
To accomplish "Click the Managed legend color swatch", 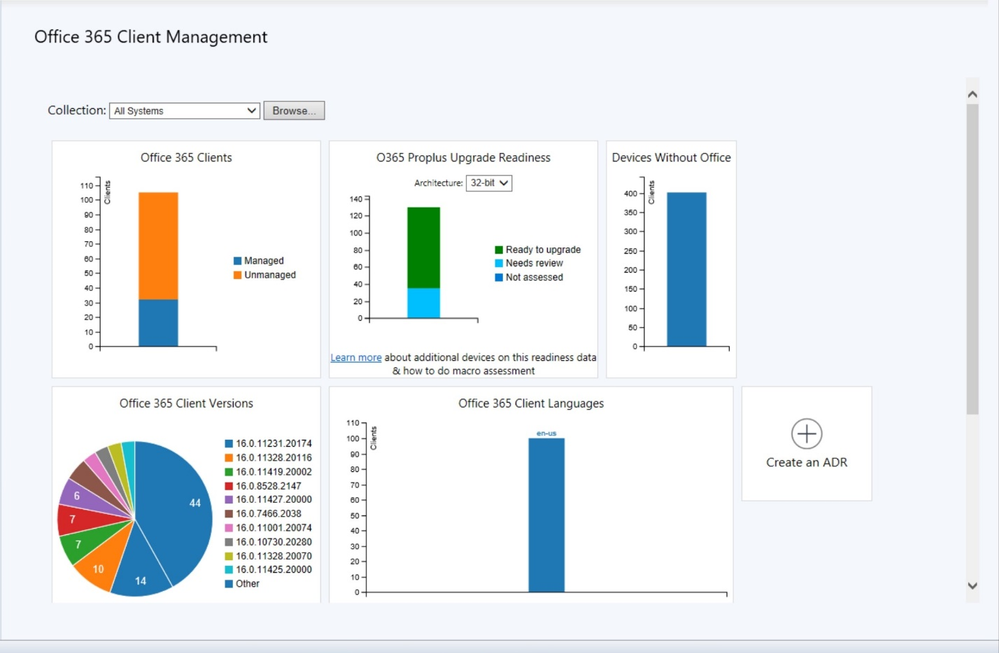I will click(238, 261).
